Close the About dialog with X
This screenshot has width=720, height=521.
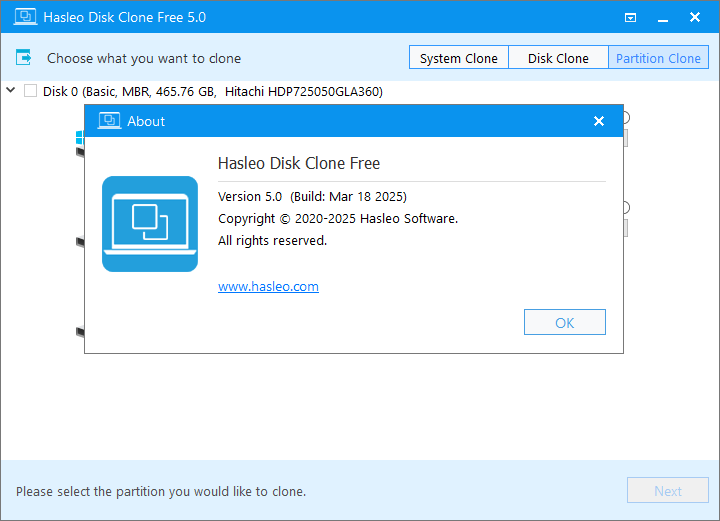click(x=599, y=121)
